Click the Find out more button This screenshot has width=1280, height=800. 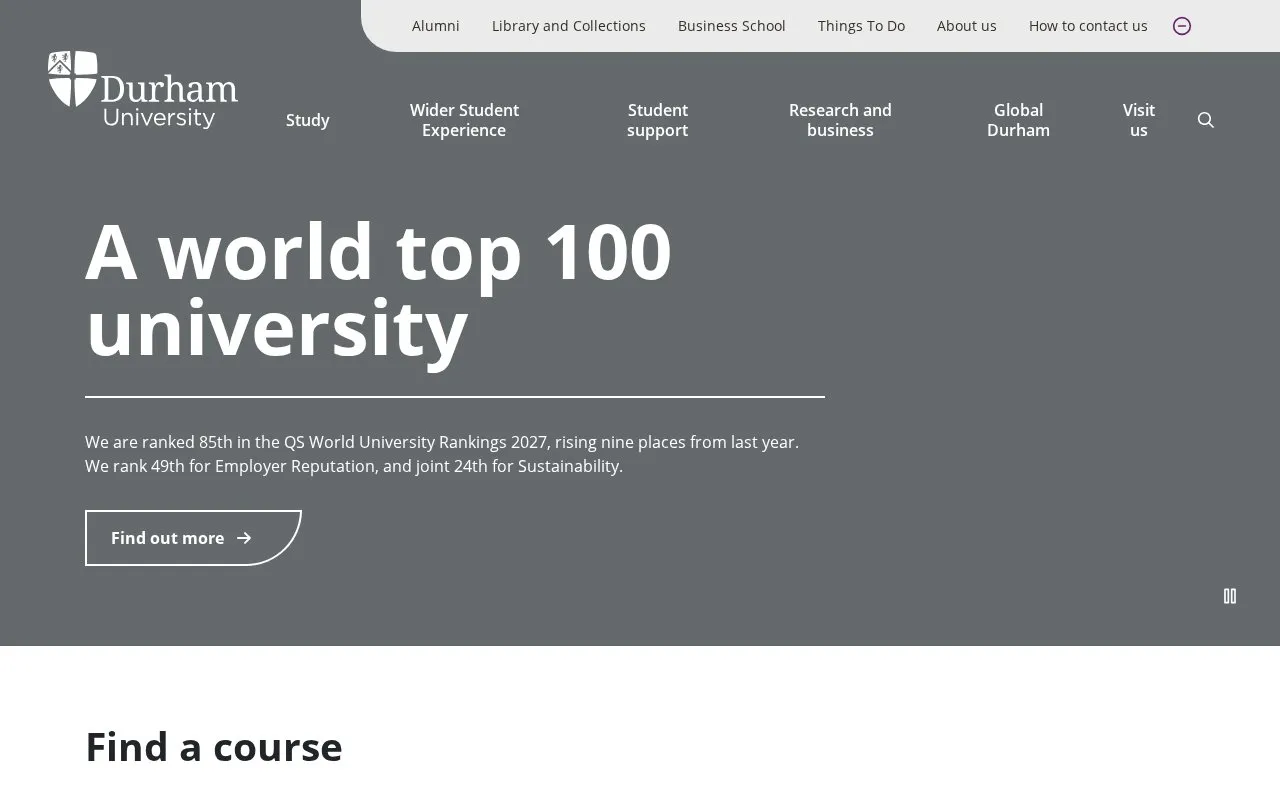tap(193, 538)
